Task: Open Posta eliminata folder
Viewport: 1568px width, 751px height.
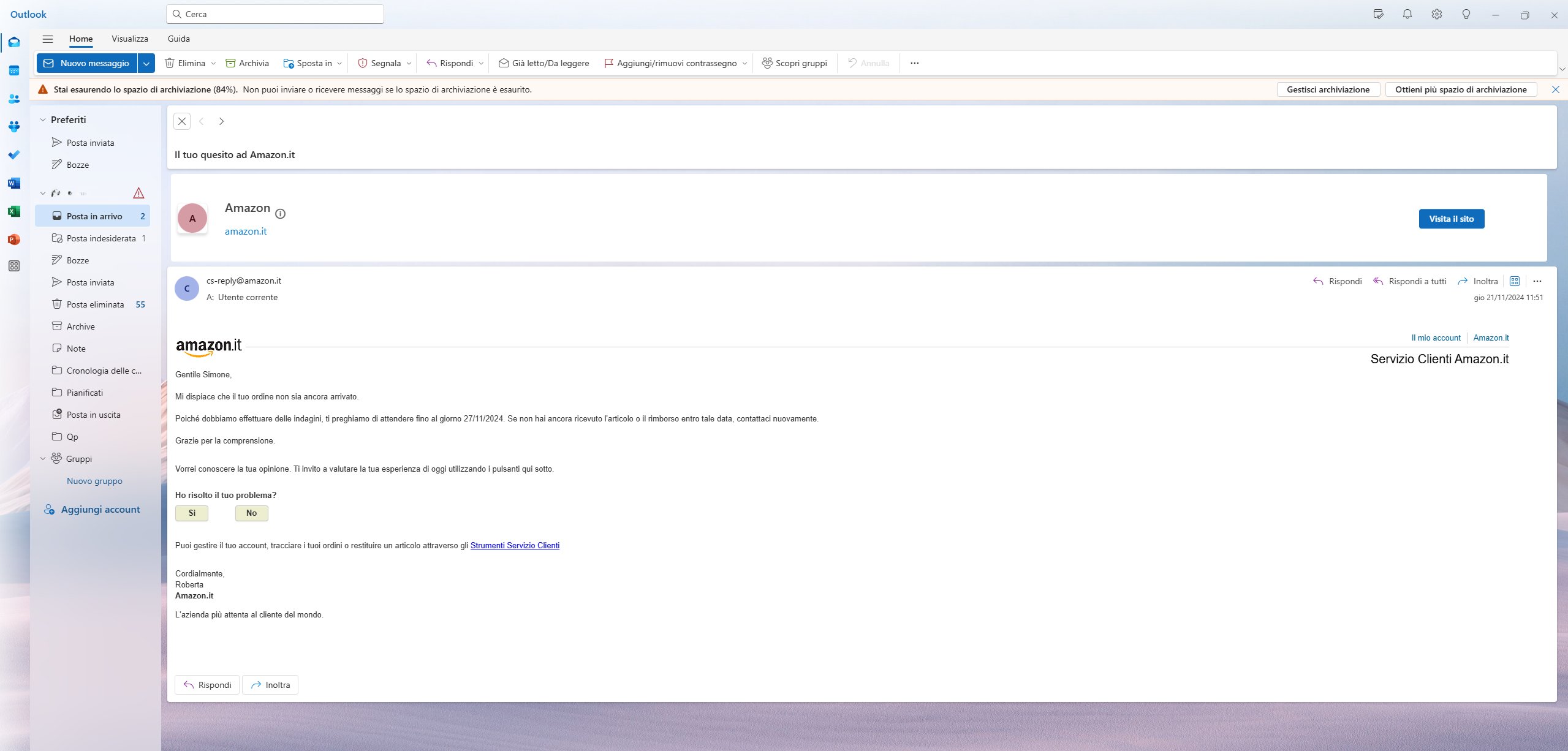Action: (93, 304)
